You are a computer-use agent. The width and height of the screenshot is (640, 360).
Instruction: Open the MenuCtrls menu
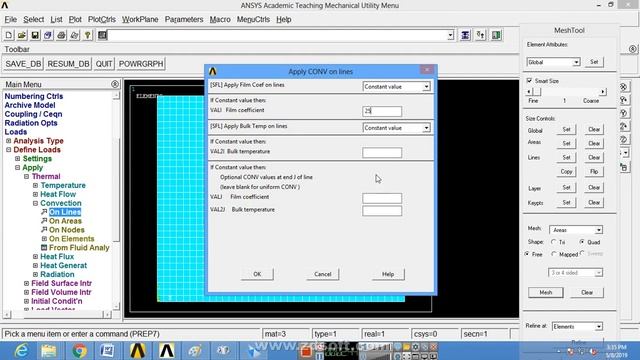pyautogui.click(x=253, y=19)
